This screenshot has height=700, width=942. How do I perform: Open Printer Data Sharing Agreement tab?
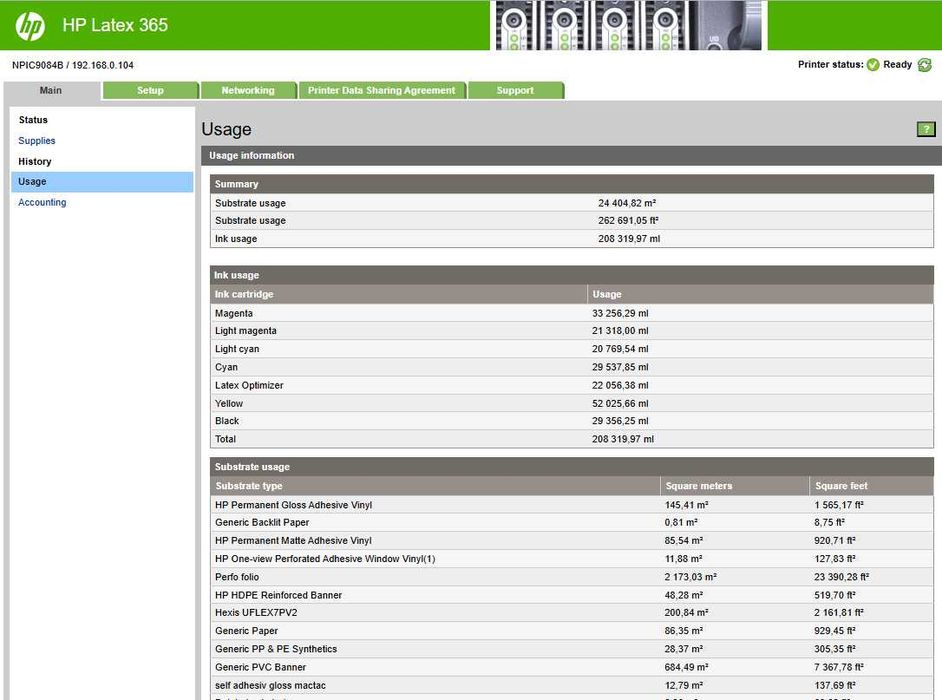[x=381, y=90]
